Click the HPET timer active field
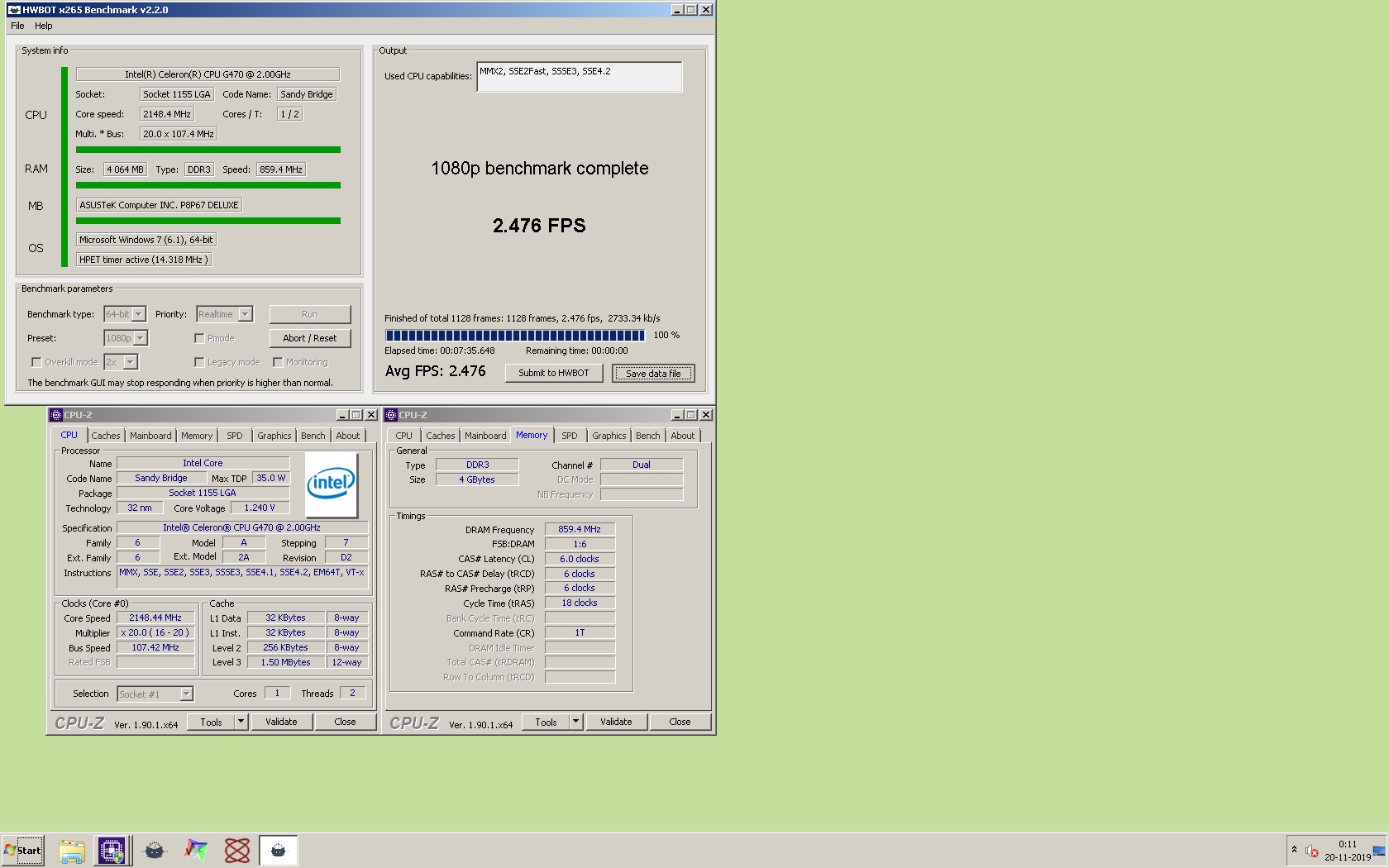1389x868 pixels. pos(144,260)
